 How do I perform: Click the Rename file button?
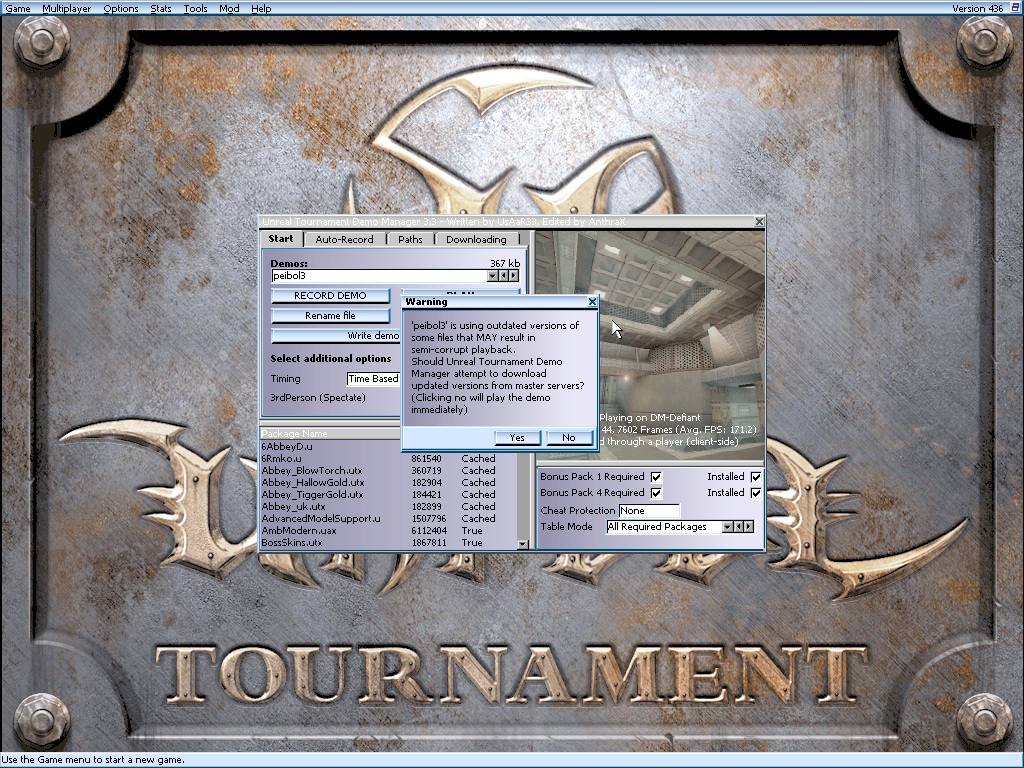click(330, 316)
